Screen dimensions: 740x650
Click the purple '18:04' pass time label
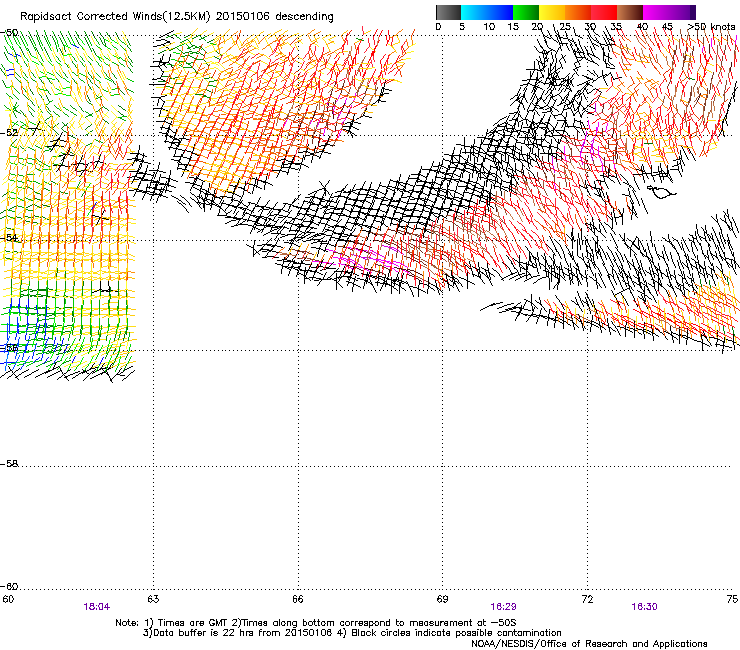[97, 607]
